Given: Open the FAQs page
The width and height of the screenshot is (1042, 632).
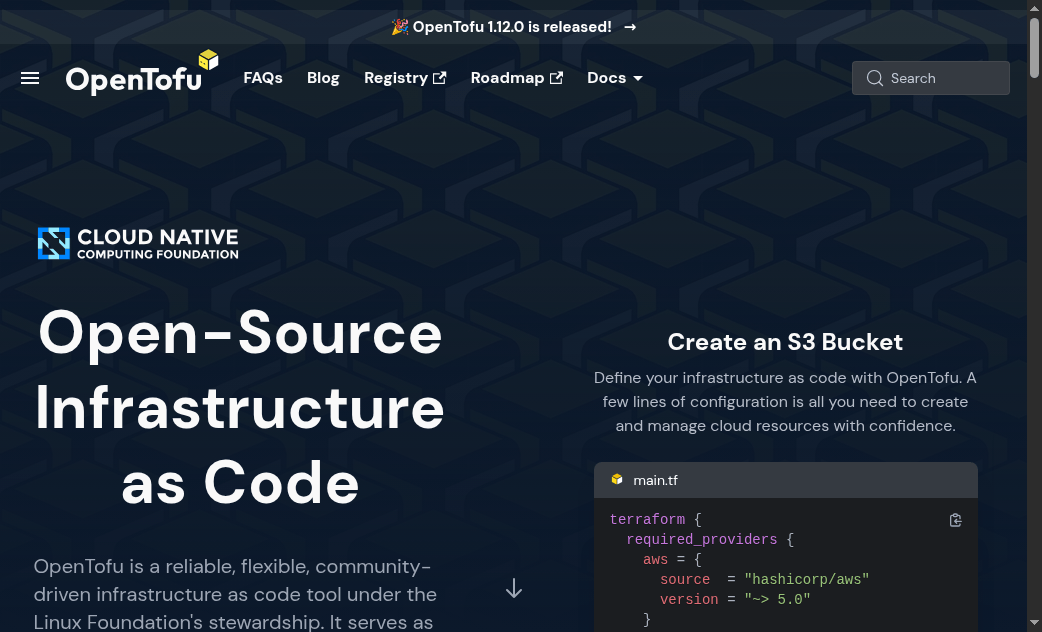Looking at the screenshot, I should (x=262, y=78).
